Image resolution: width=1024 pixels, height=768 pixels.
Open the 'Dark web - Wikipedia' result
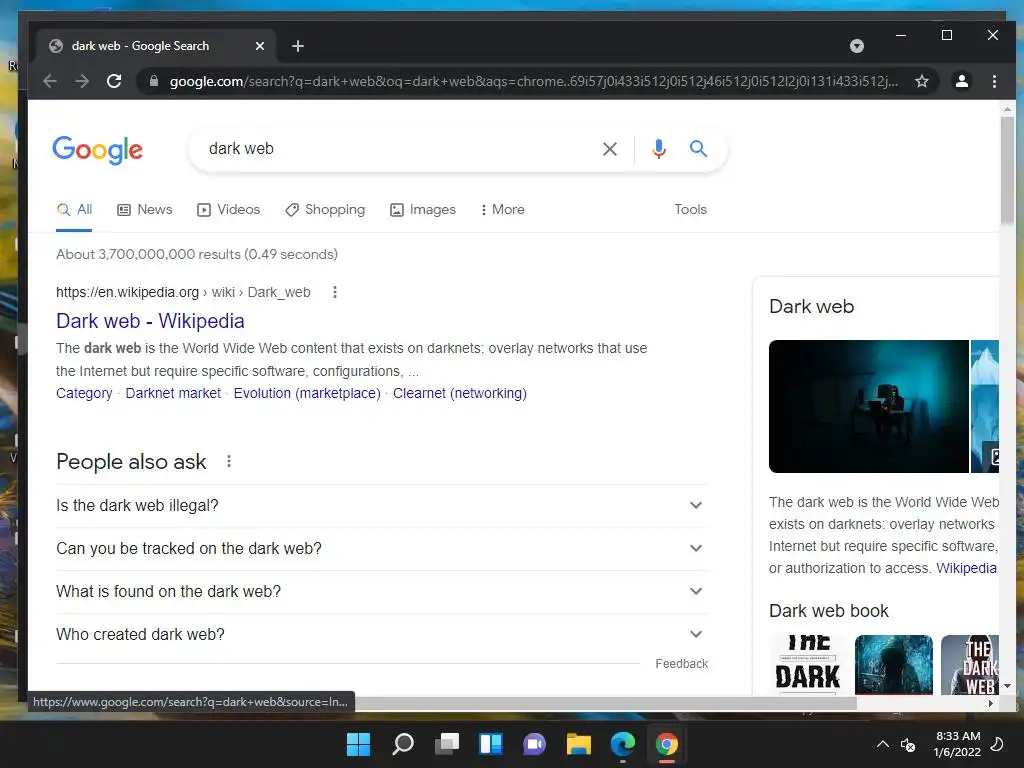point(150,321)
